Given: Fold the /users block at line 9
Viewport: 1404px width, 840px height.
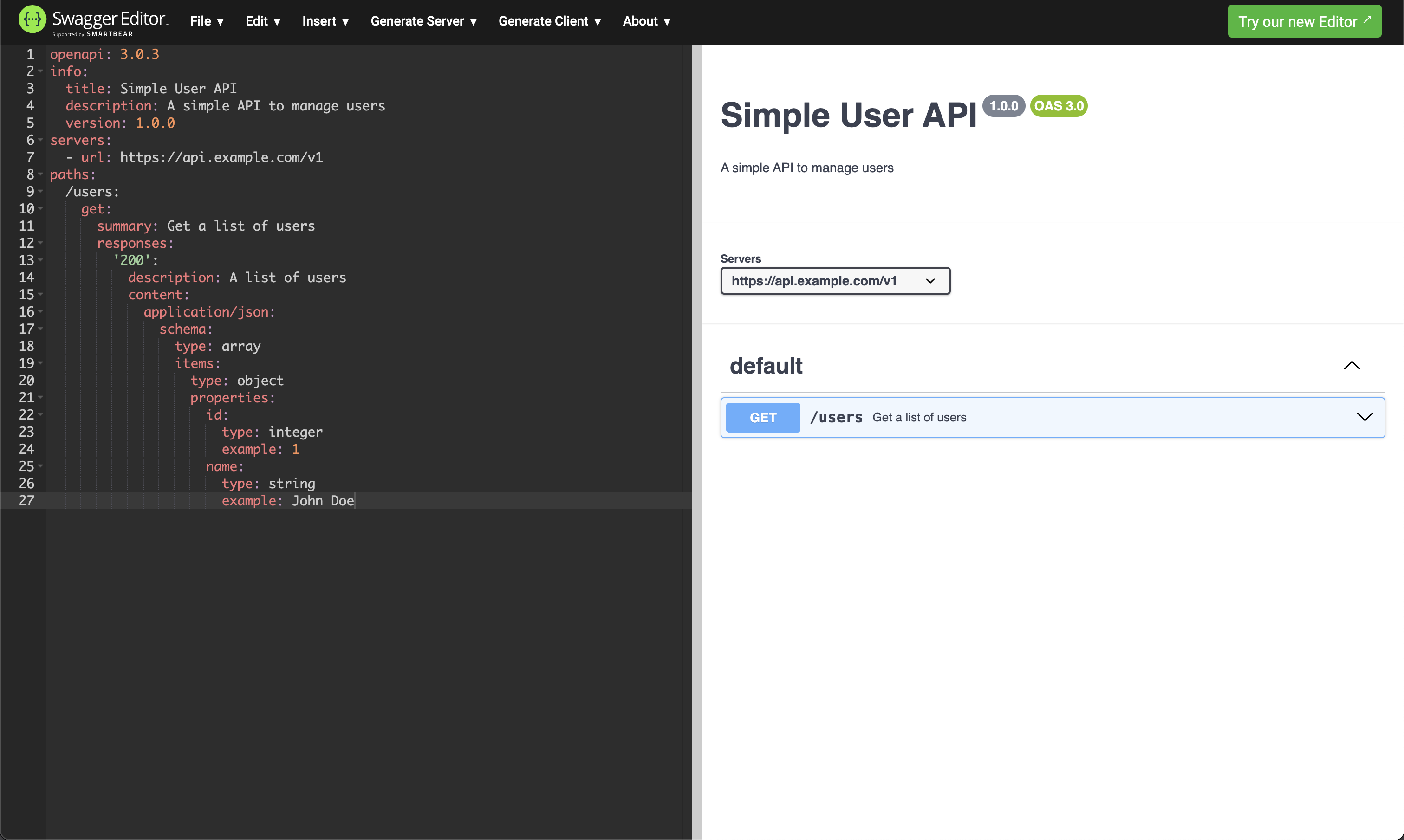Looking at the screenshot, I should (41, 191).
